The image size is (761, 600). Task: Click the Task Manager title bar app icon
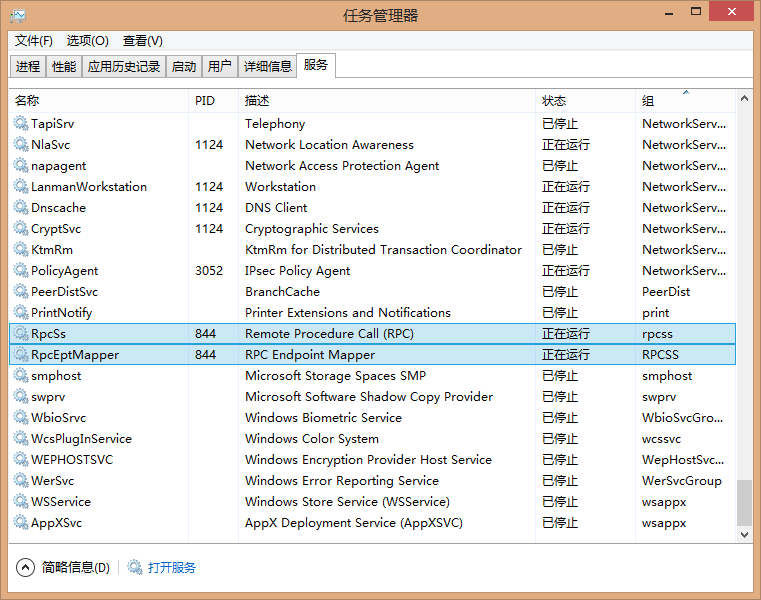[x=17, y=16]
